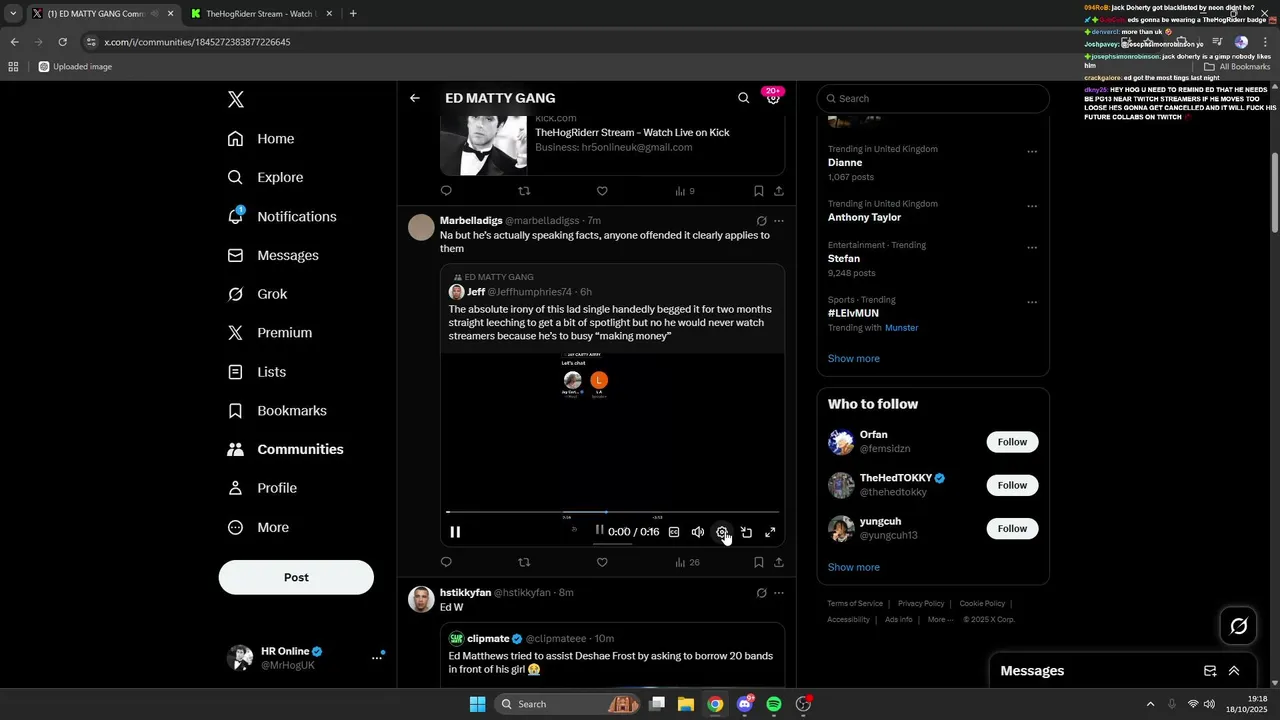1280x720 pixels.
Task: Open the floating Grok button
Action: [1239, 626]
